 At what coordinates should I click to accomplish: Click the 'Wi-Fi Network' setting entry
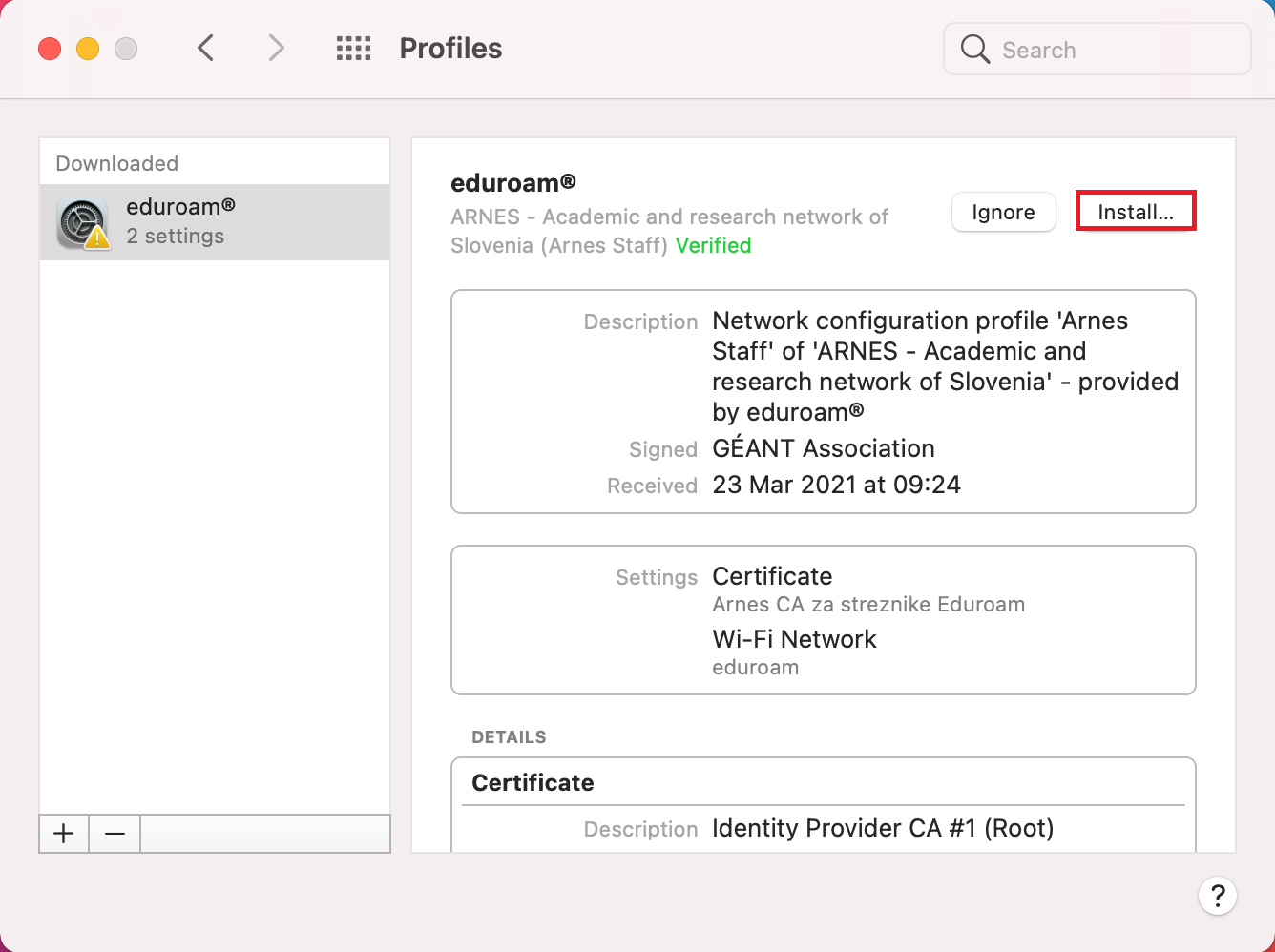[794, 639]
